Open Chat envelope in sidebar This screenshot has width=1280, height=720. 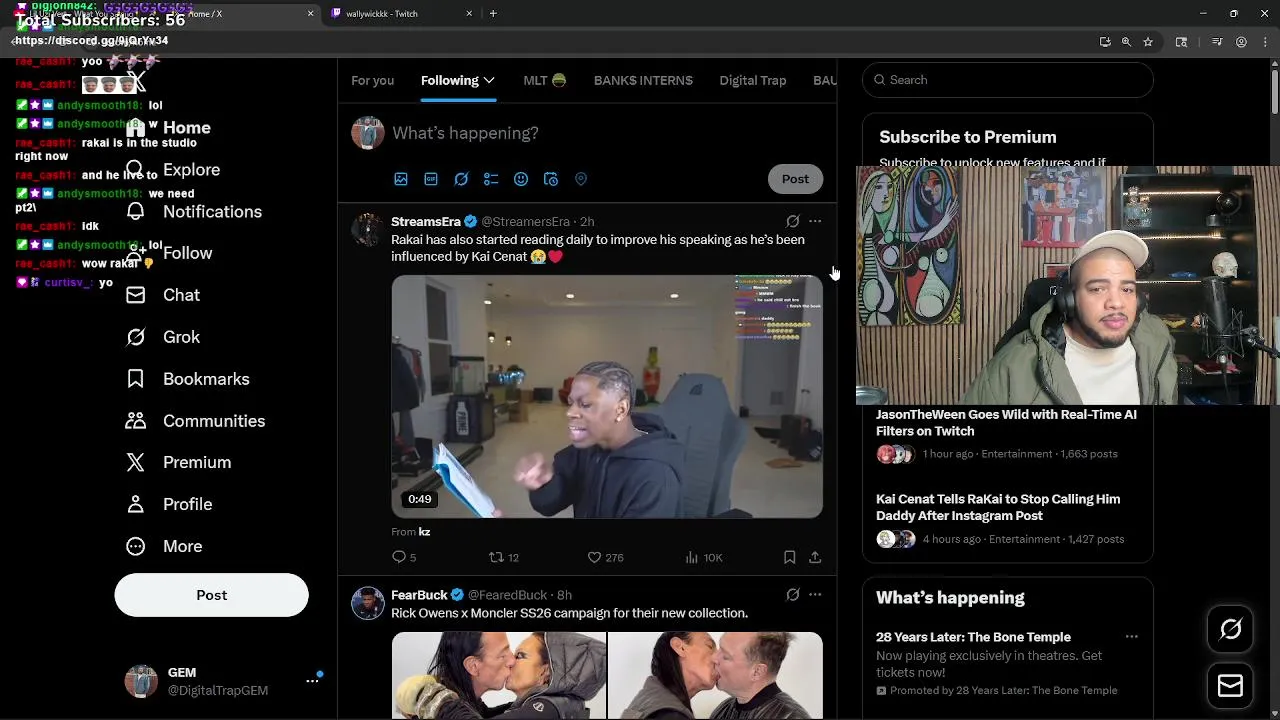click(x=136, y=295)
